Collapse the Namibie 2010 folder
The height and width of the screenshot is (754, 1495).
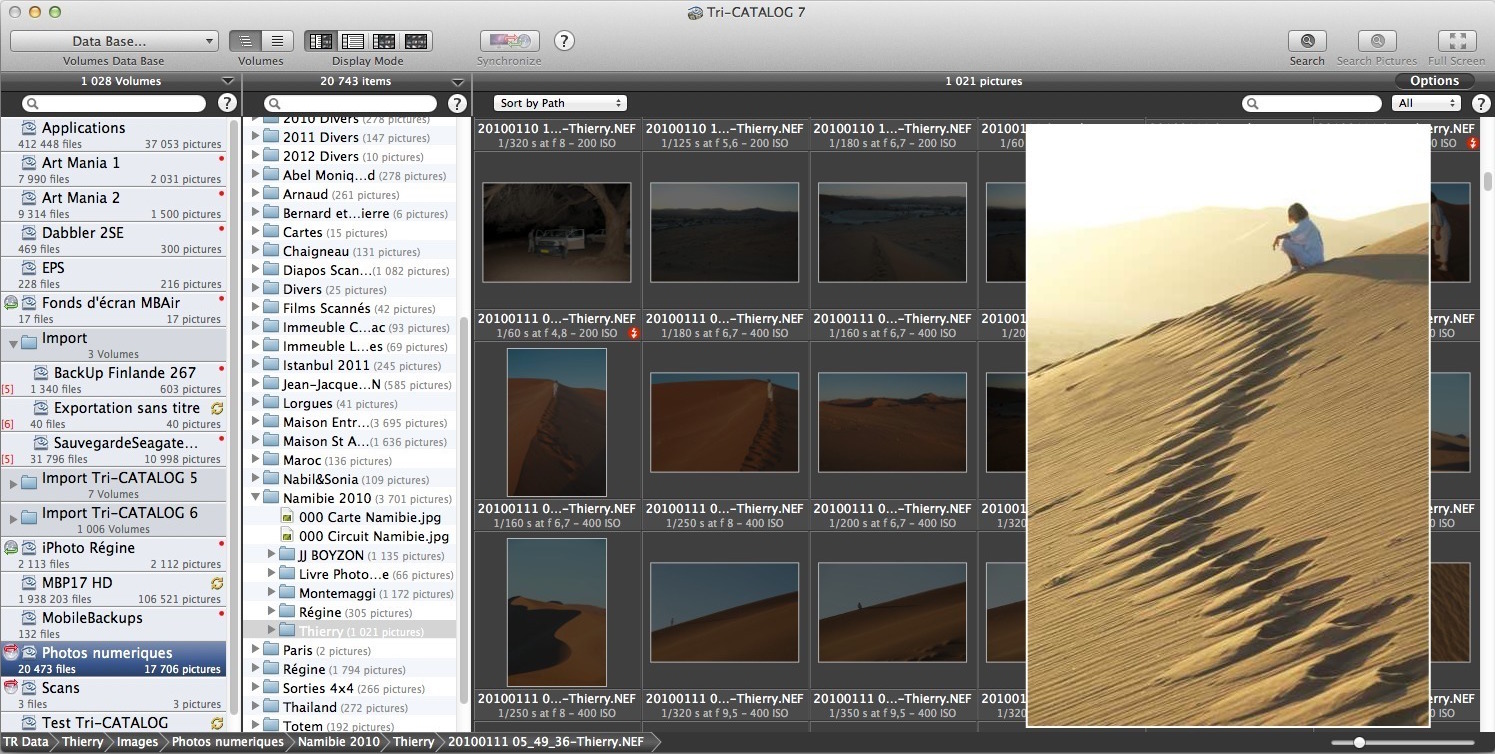(x=255, y=498)
